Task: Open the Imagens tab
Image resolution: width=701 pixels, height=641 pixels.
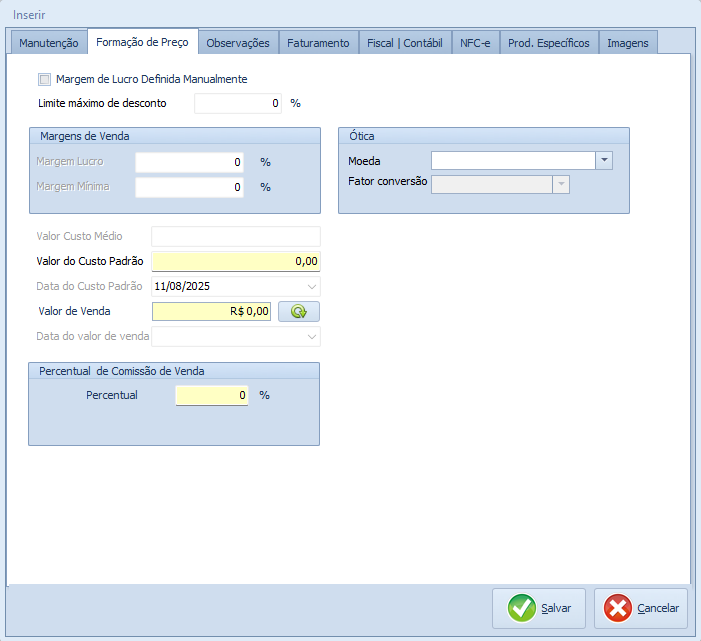Action: [628, 43]
